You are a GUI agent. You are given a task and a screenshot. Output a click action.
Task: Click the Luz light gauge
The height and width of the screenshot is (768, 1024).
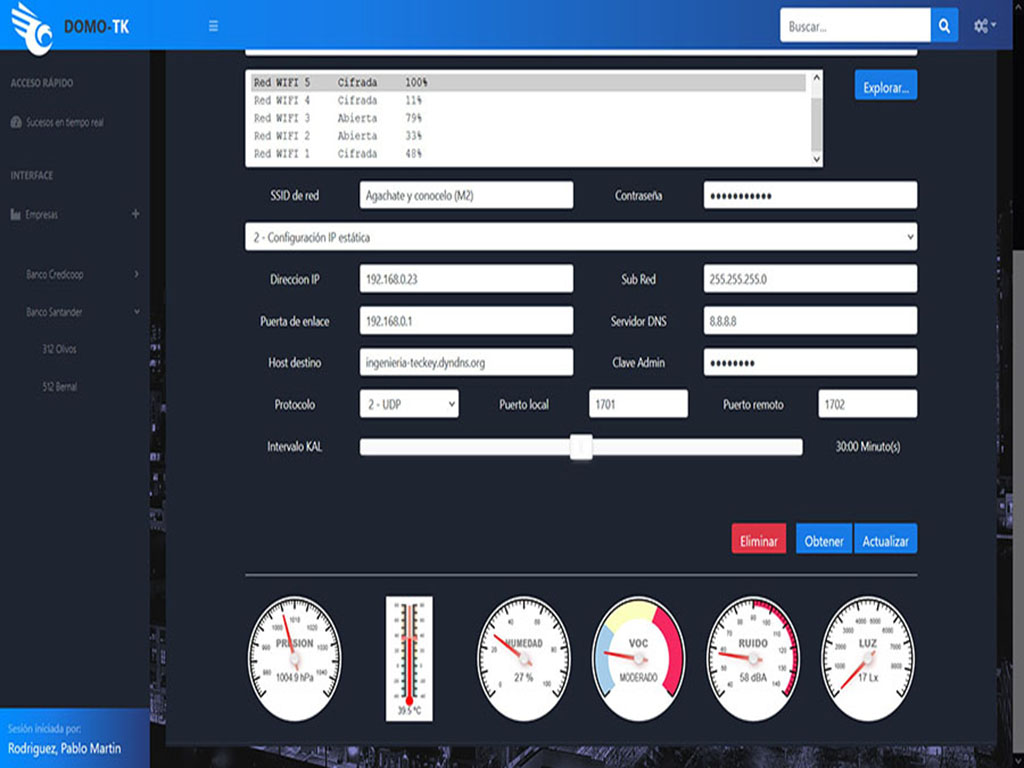click(867, 658)
